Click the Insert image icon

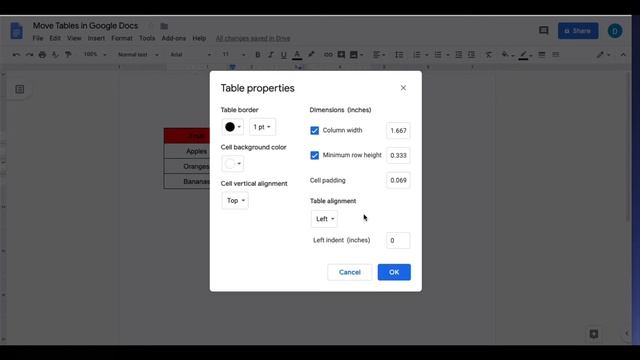click(354, 54)
